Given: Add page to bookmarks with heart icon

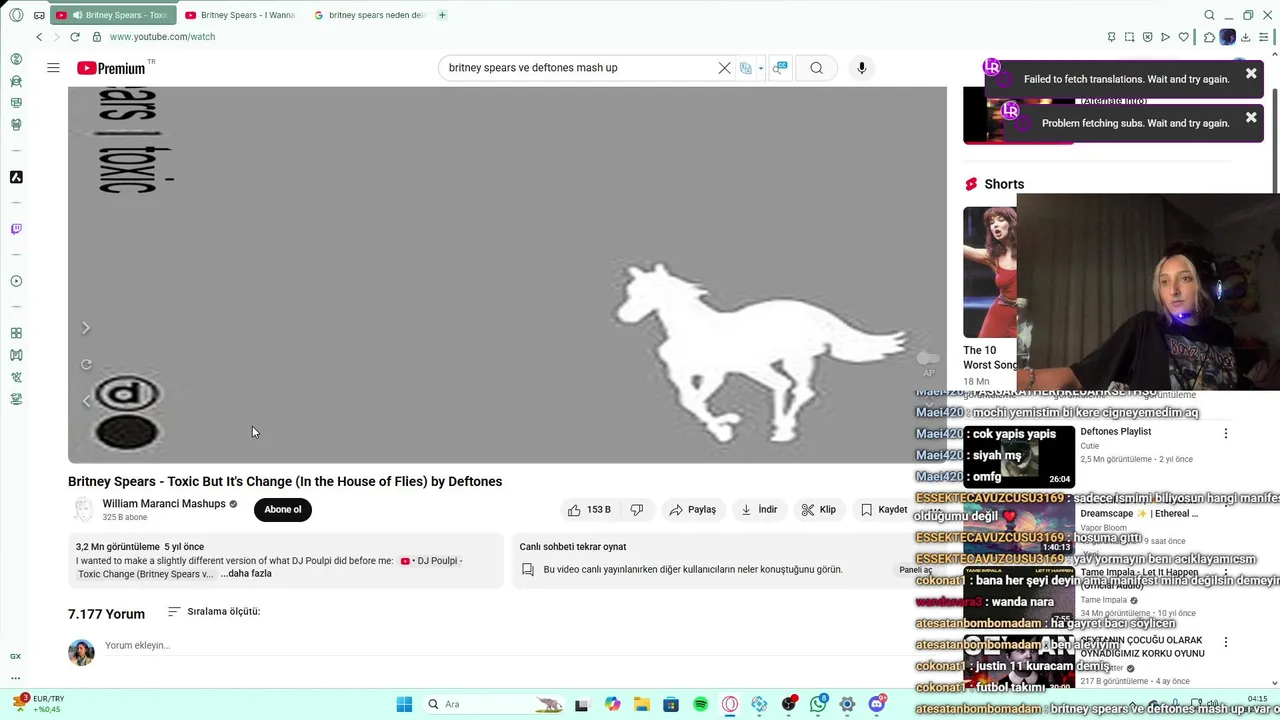Looking at the screenshot, I should (x=1183, y=37).
